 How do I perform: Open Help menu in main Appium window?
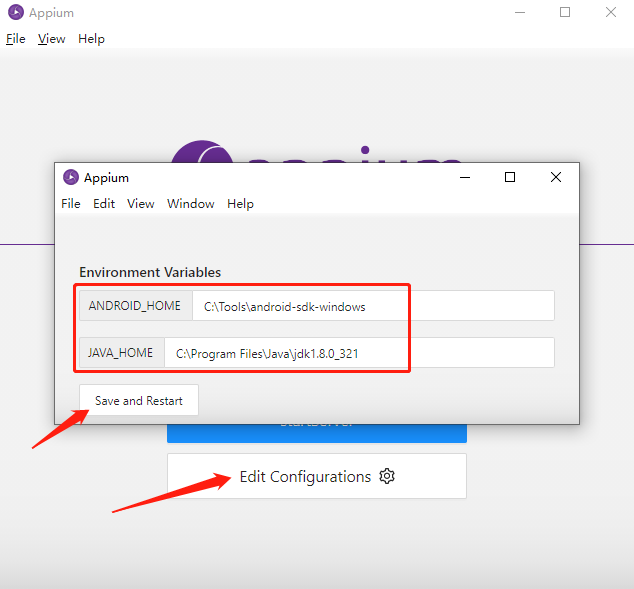point(91,39)
